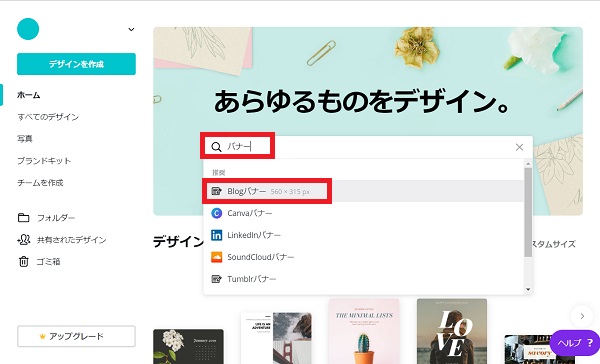The height and width of the screenshot is (364, 600).
Task: Click the Blogバナー suggestion icon
Action: (217, 191)
